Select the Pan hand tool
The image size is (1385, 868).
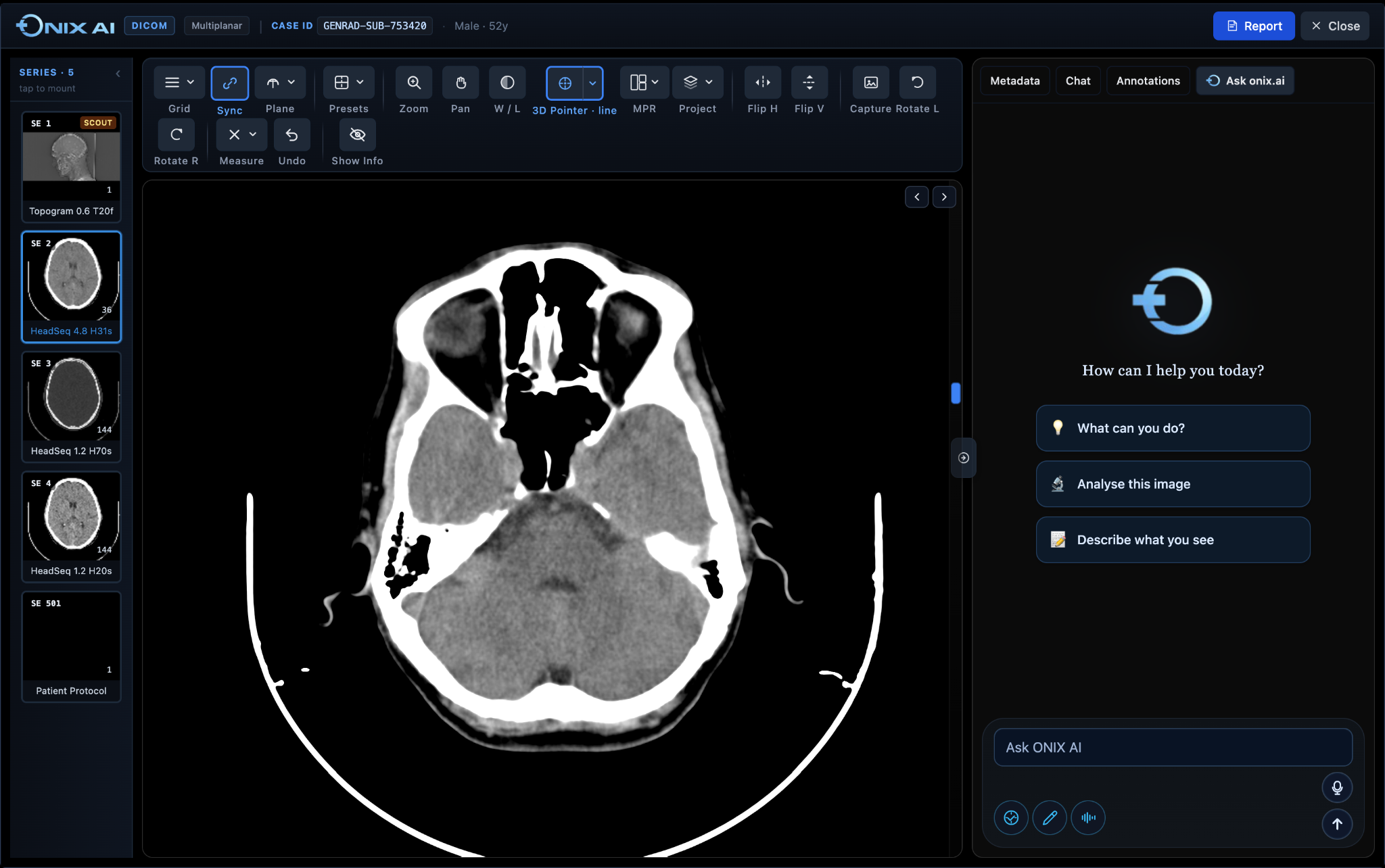461,82
